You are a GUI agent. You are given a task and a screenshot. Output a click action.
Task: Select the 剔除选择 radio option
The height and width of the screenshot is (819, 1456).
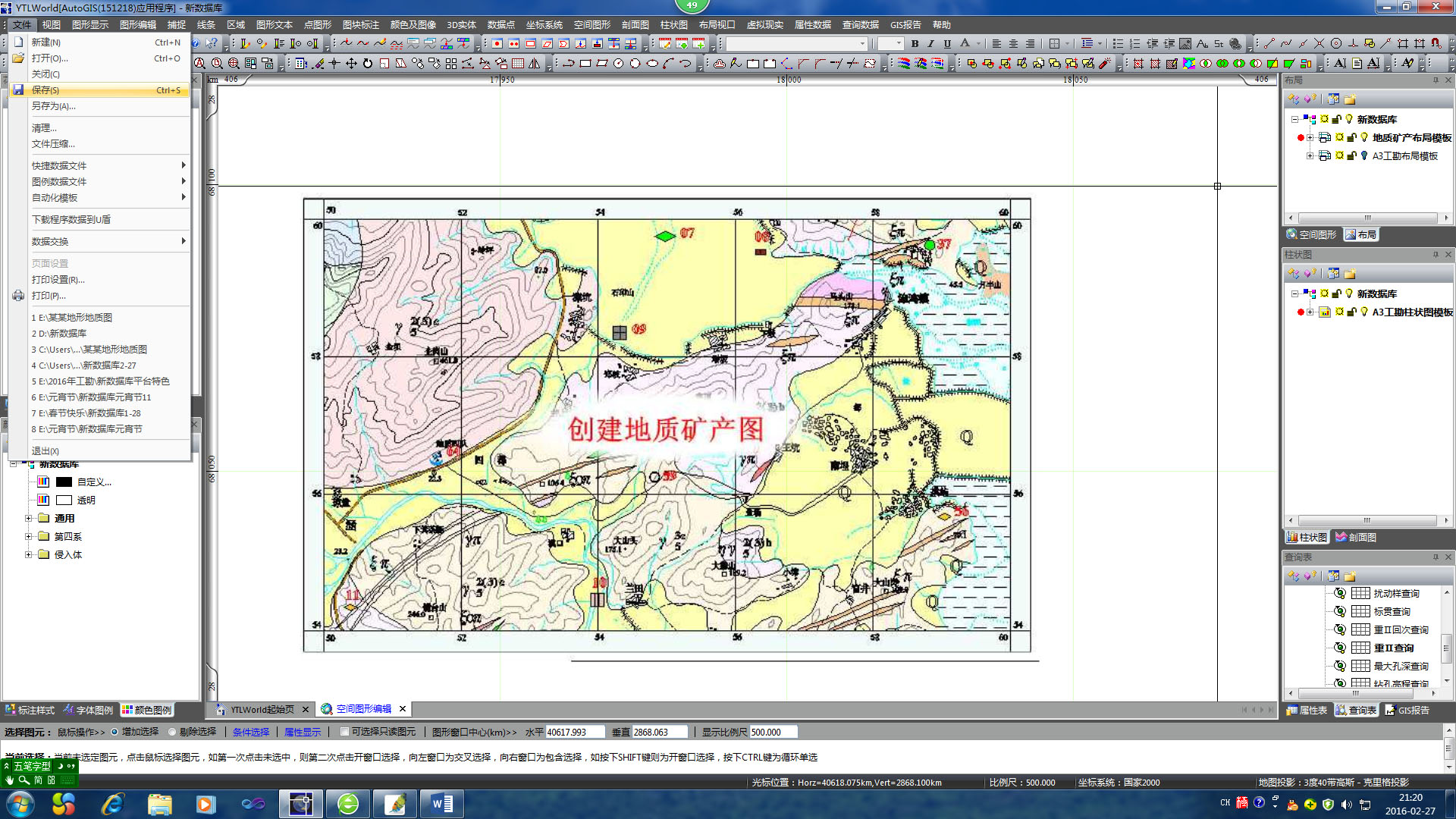click(x=172, y=732)
